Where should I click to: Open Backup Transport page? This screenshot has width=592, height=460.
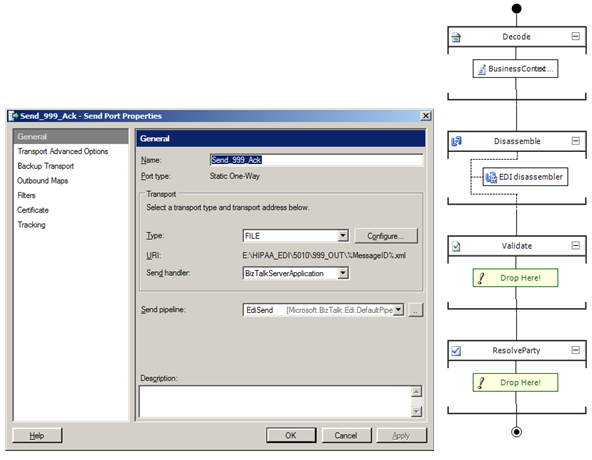pos(46,166)
